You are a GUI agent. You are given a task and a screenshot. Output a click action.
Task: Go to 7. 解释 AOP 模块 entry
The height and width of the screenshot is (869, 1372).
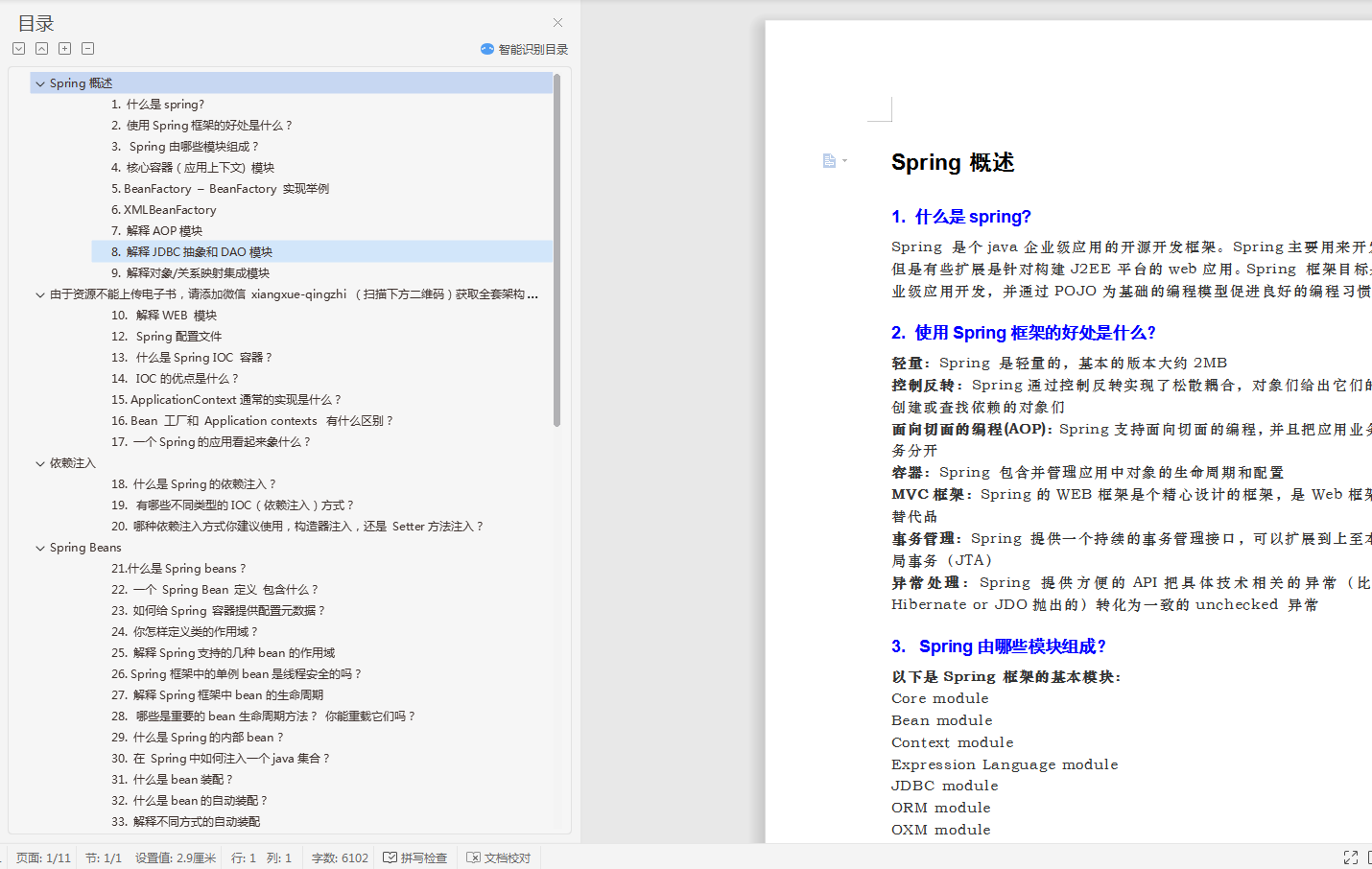point(156,231)
